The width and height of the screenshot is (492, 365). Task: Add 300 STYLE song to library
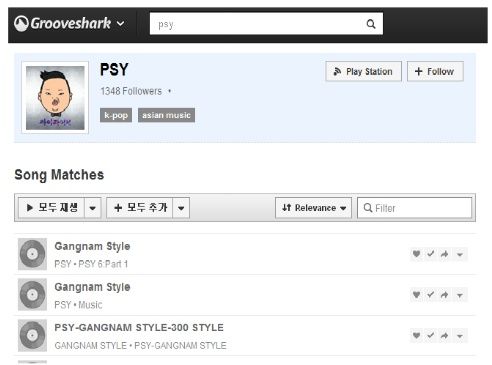(431, 335)
